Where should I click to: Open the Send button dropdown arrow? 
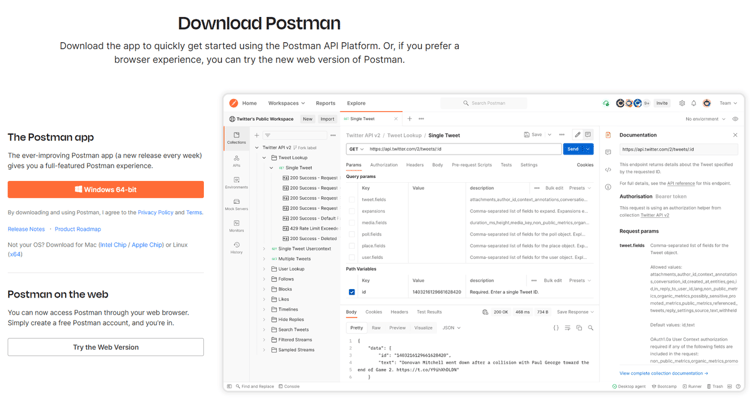point(588,149)
